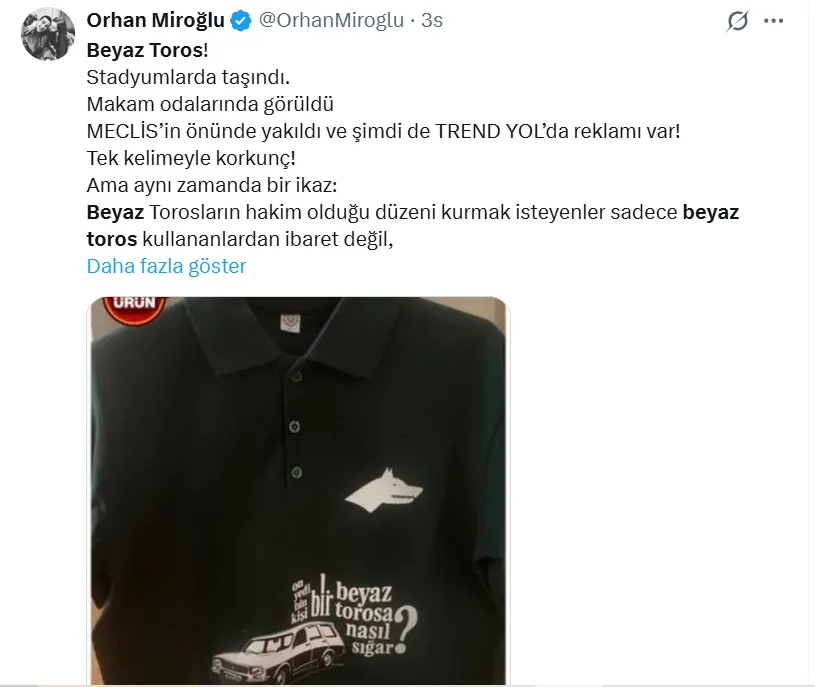Screen dimensions: 815x687
Task: Click the bold Beyaz Toros heading
Action: tap(147, 50)
